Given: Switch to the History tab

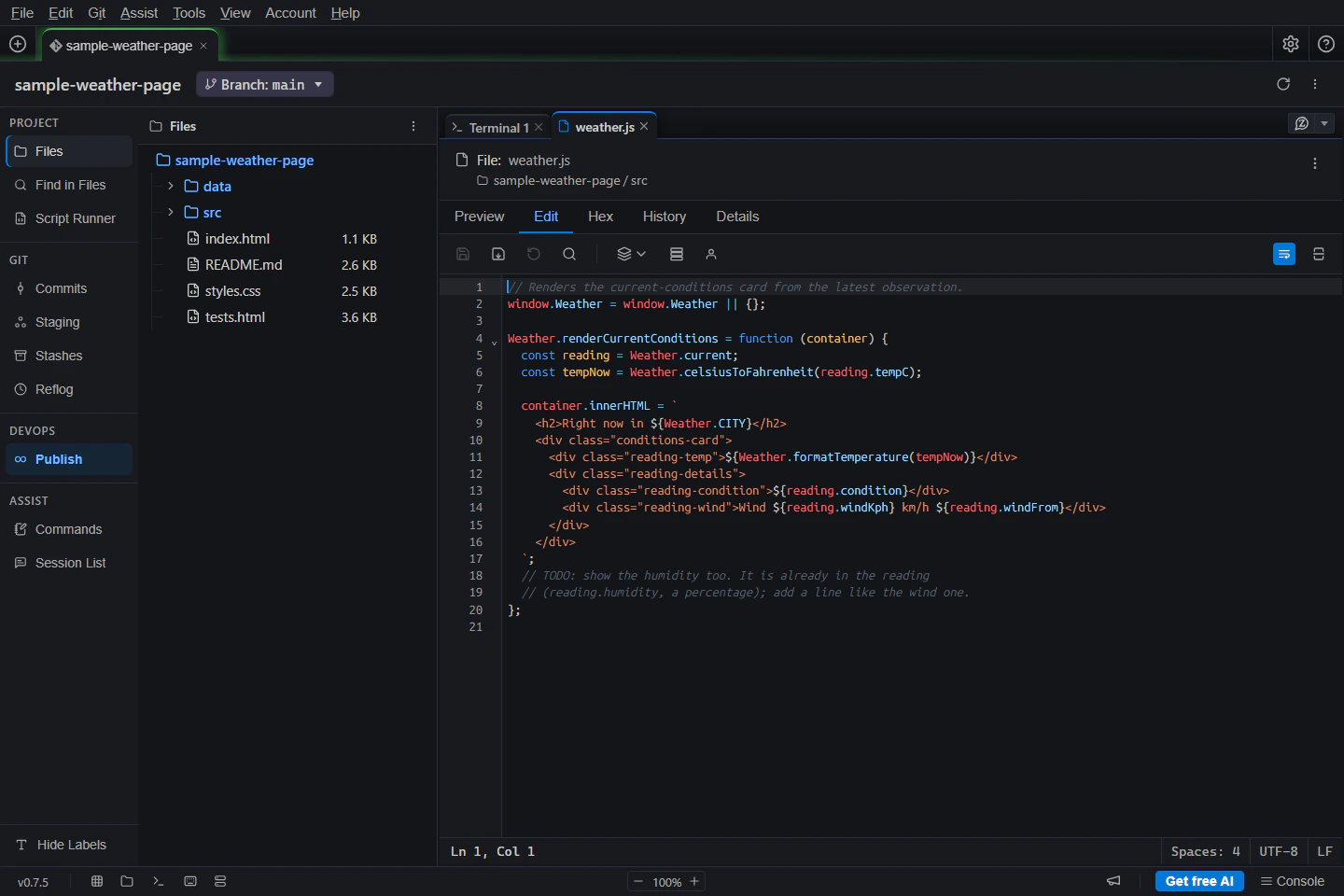Looking at the screenshot, I should tap(665, 217).
